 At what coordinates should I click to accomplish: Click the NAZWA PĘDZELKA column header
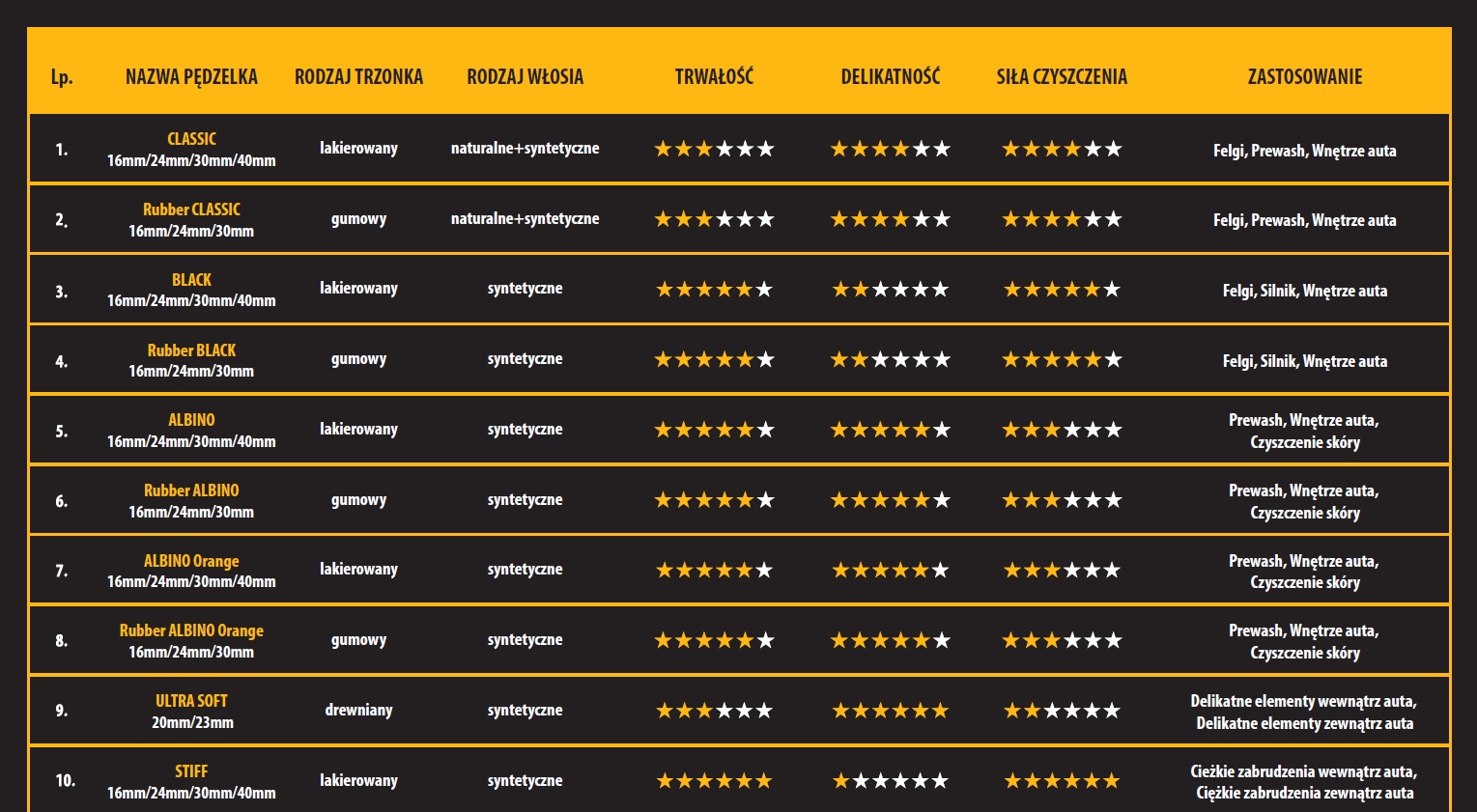(x=191, y=77)
